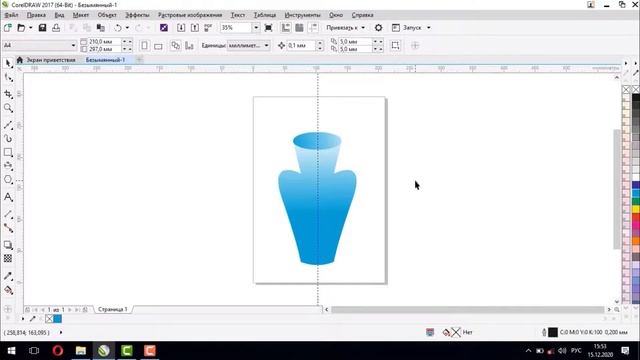The image size is (640, 360).
Task: Select the Artistic Media tool
Action: [x=8, y=139]
